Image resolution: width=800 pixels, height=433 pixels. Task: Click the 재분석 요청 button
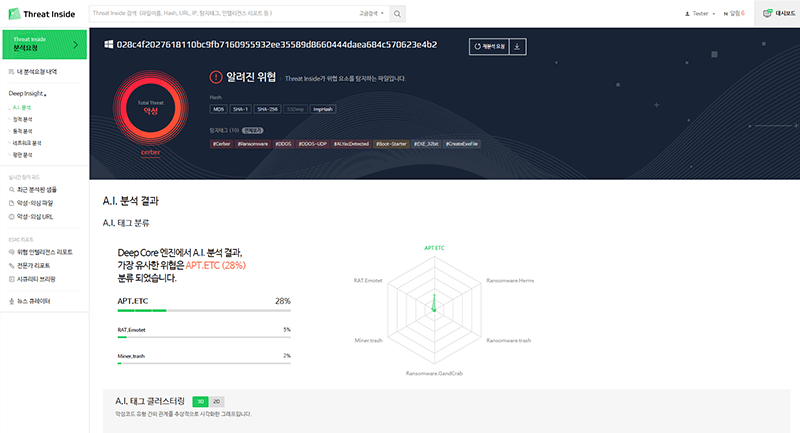click(488, 46)
